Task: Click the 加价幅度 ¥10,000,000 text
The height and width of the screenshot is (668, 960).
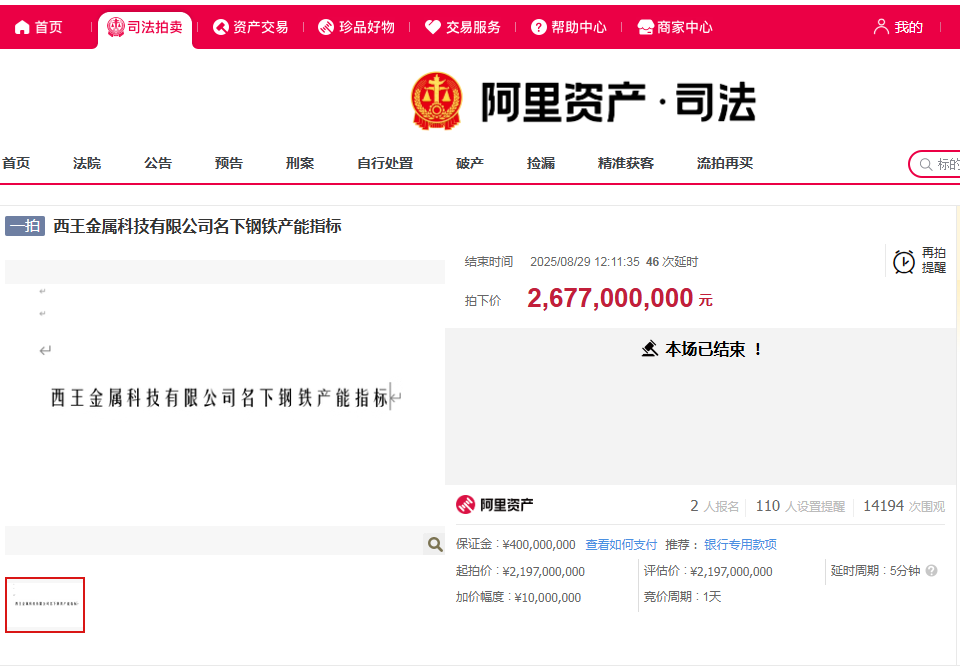Action: [518, 597]
